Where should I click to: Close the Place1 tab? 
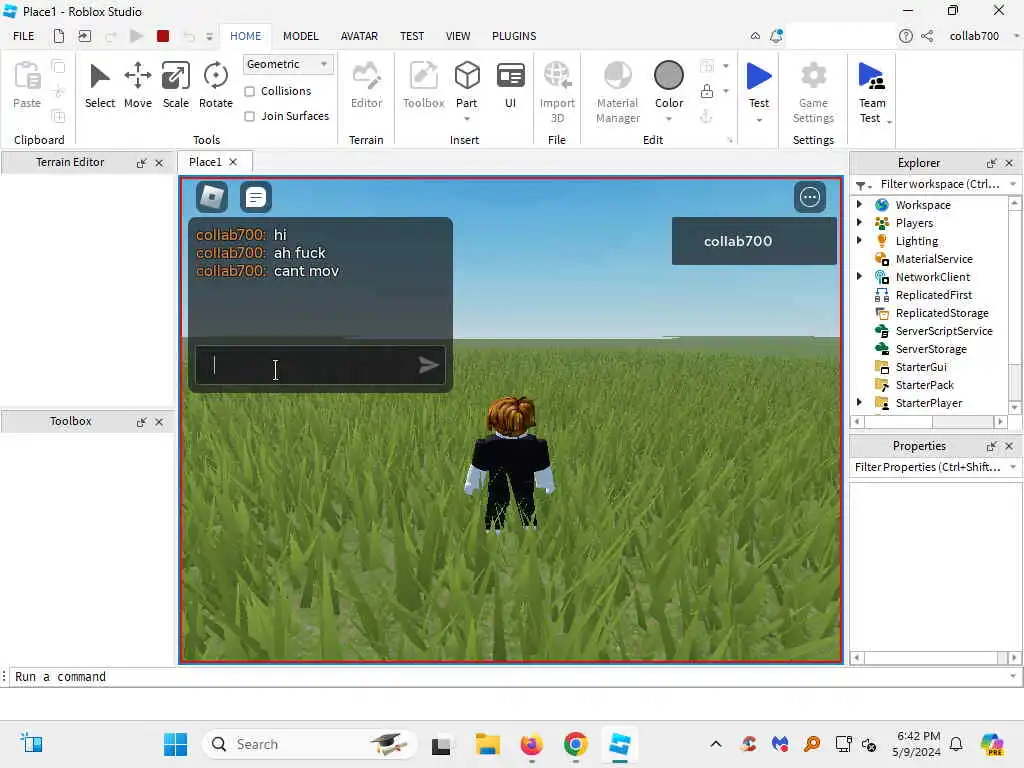click(x=233, y=162)
